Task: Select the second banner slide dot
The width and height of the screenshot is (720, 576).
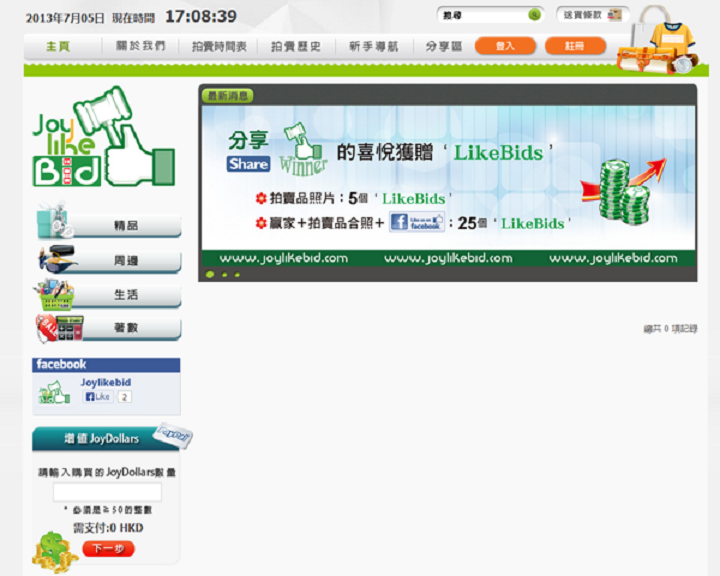Action: (225, 275)
